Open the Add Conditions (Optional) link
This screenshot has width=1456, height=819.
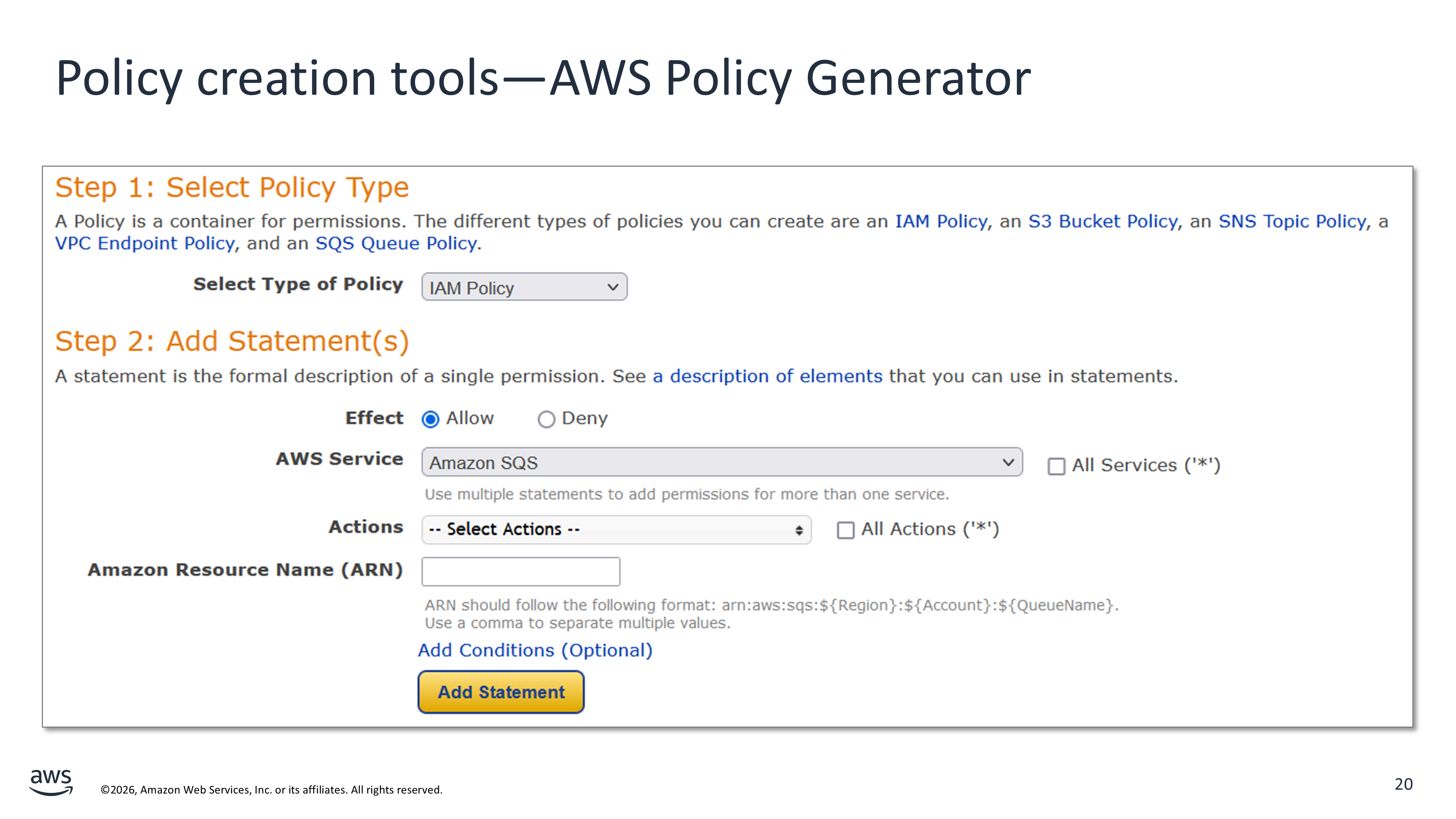click(x=535, y=650)
